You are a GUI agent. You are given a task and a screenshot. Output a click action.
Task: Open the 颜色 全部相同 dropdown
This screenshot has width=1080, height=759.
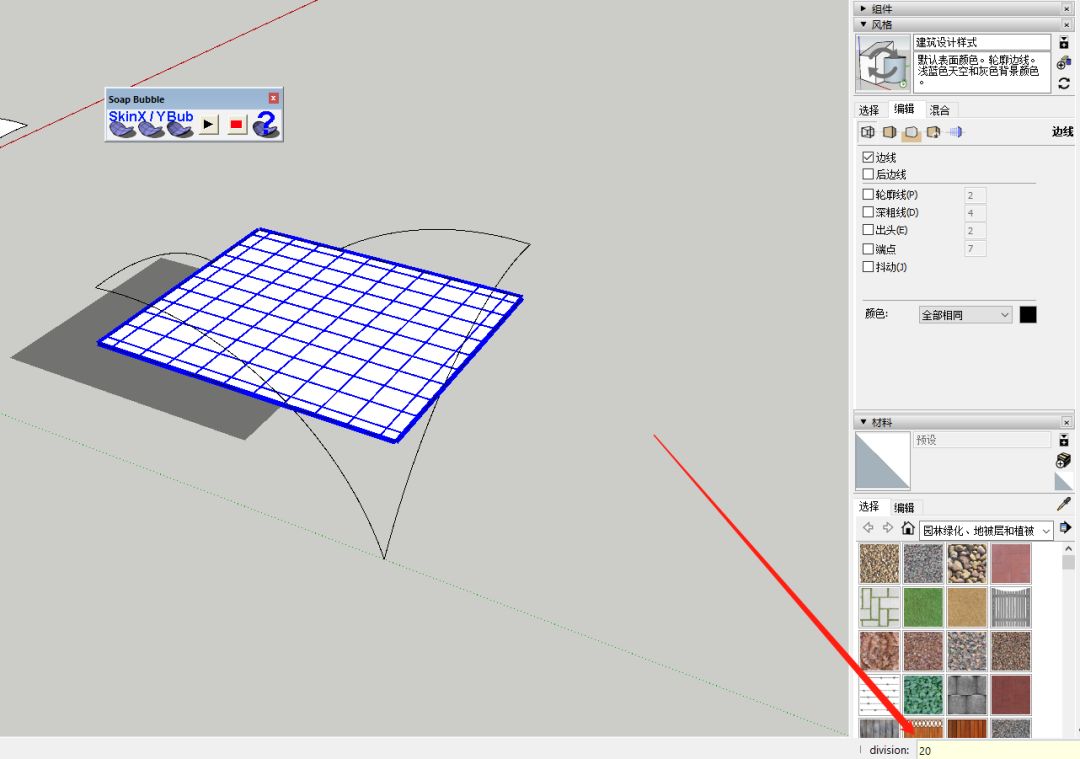coord(965,315)
